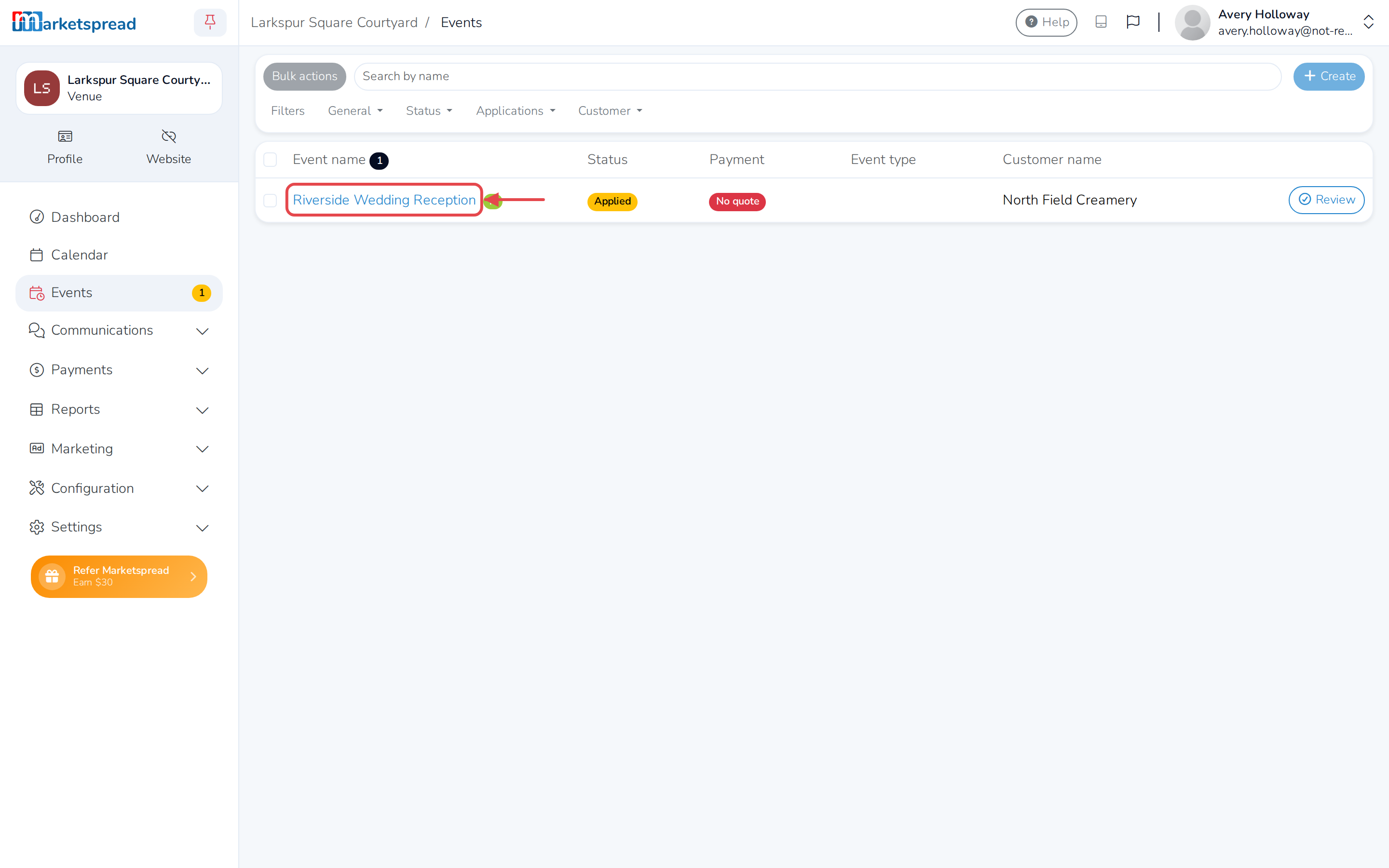Open the Customer filter dropdown
This screenshot has width=1389, height=868.
click(610, 111)
